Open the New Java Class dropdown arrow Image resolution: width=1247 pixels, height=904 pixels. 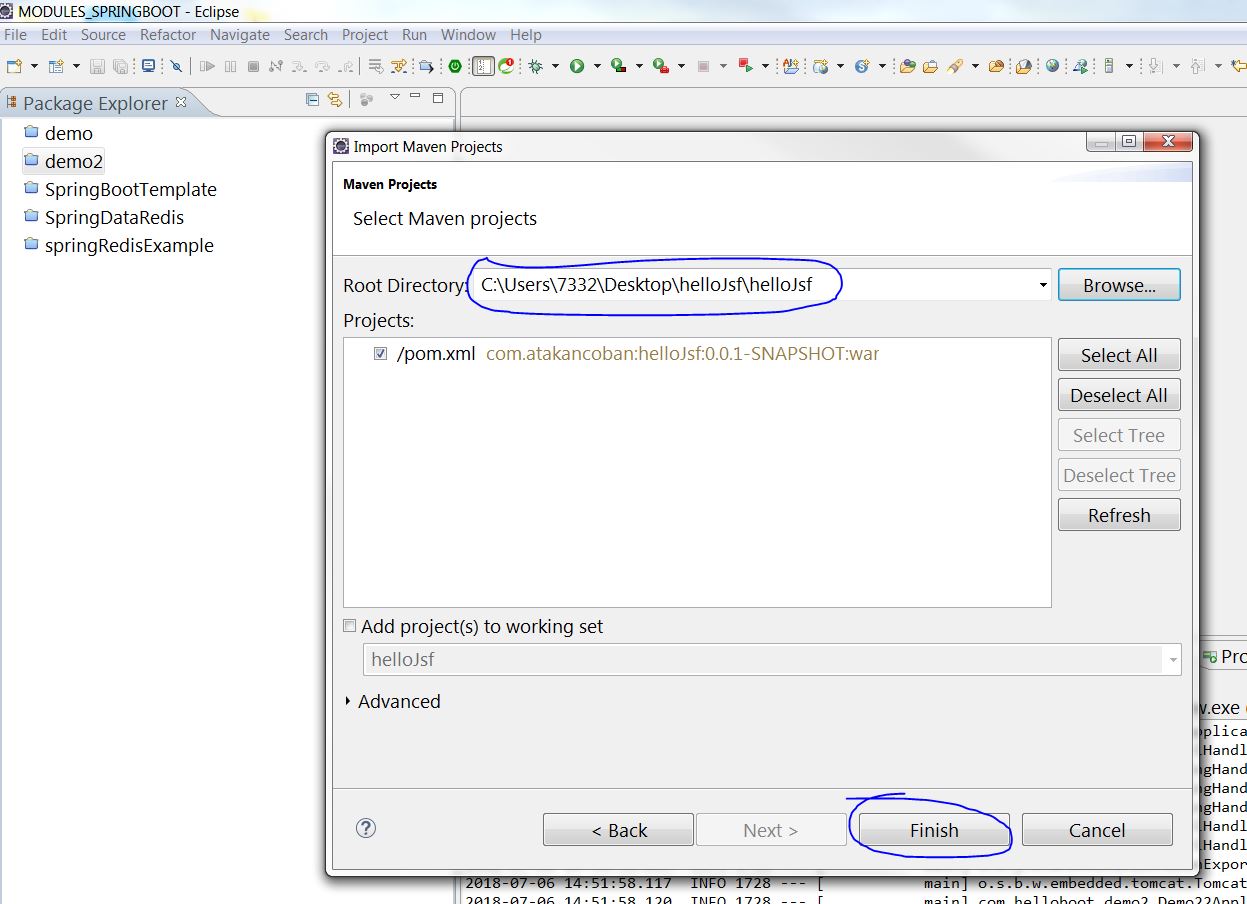pos(840,67)
